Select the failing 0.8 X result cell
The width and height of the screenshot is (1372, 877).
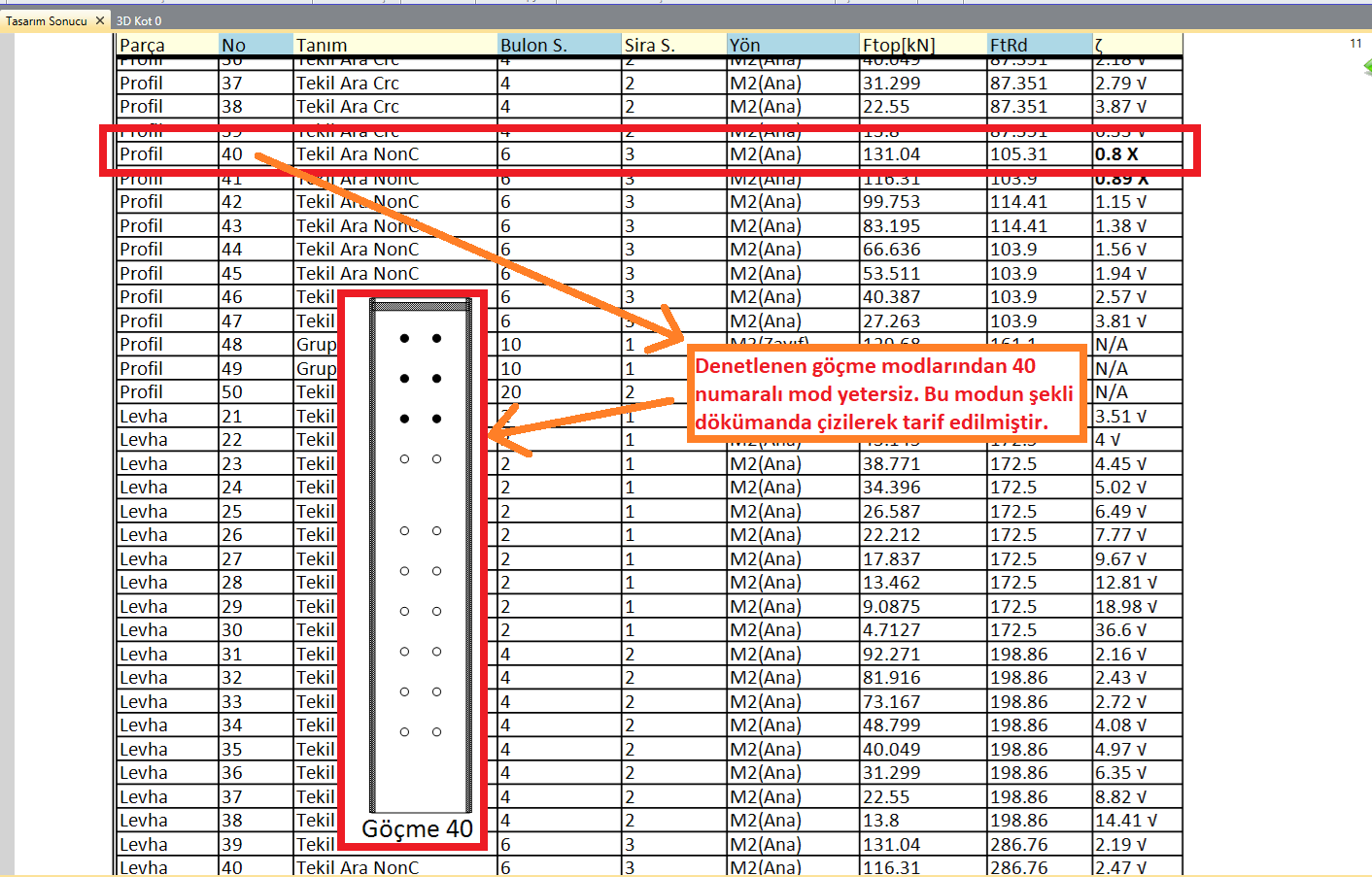point(1117,154)
